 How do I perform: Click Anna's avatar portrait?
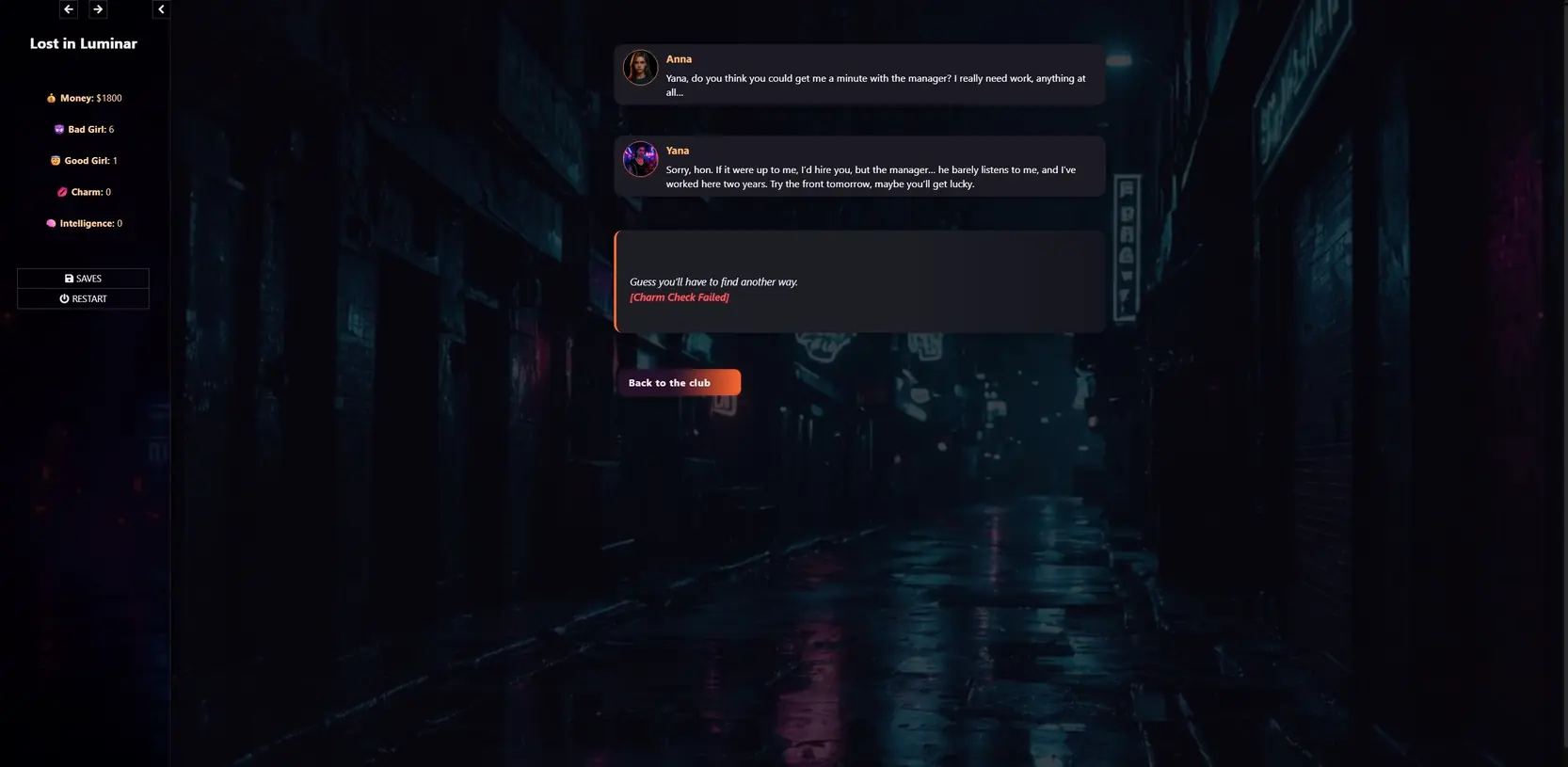[x=640, y=68]
